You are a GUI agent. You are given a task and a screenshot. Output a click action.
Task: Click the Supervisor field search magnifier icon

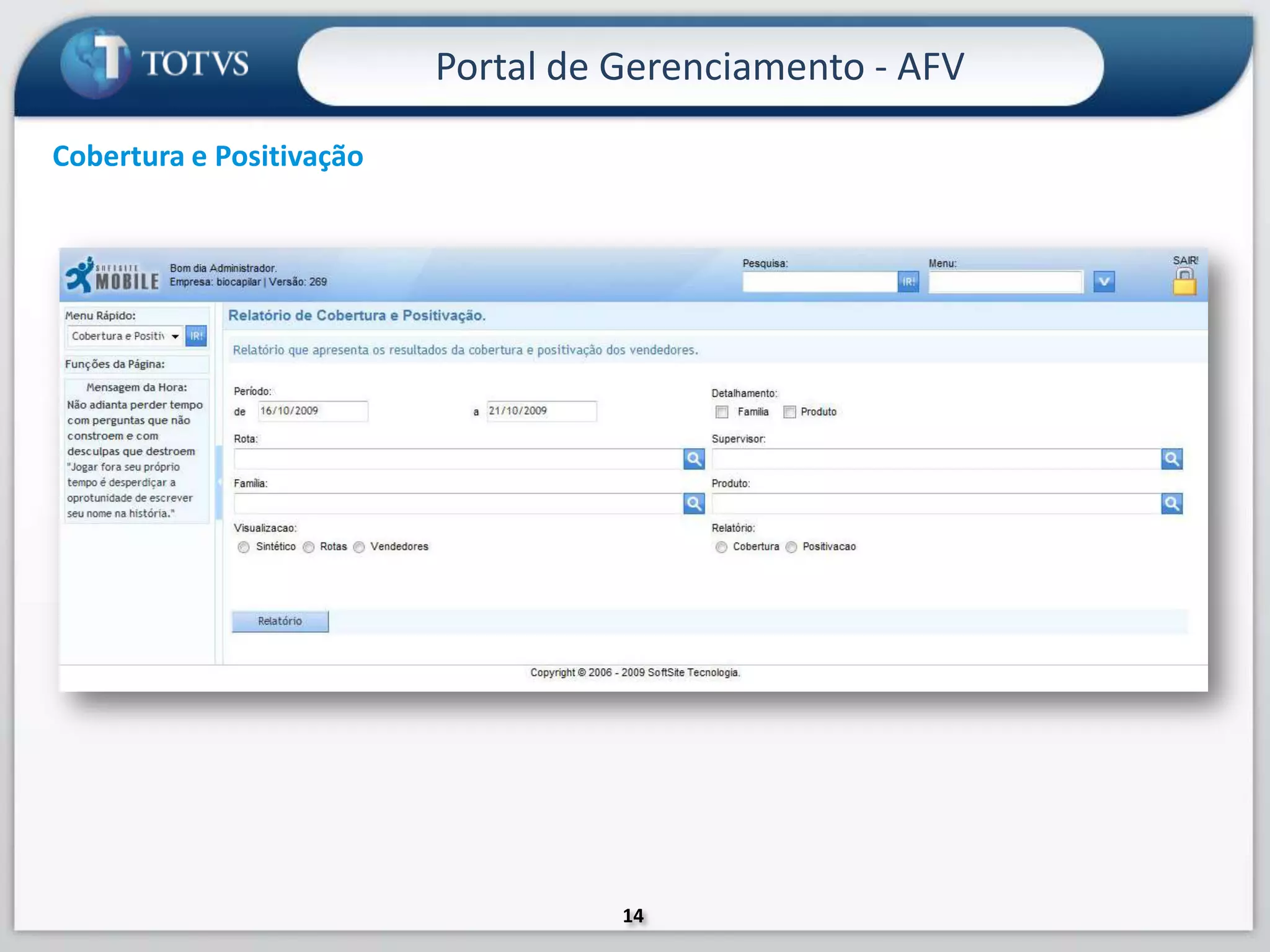click(1171, 459)
